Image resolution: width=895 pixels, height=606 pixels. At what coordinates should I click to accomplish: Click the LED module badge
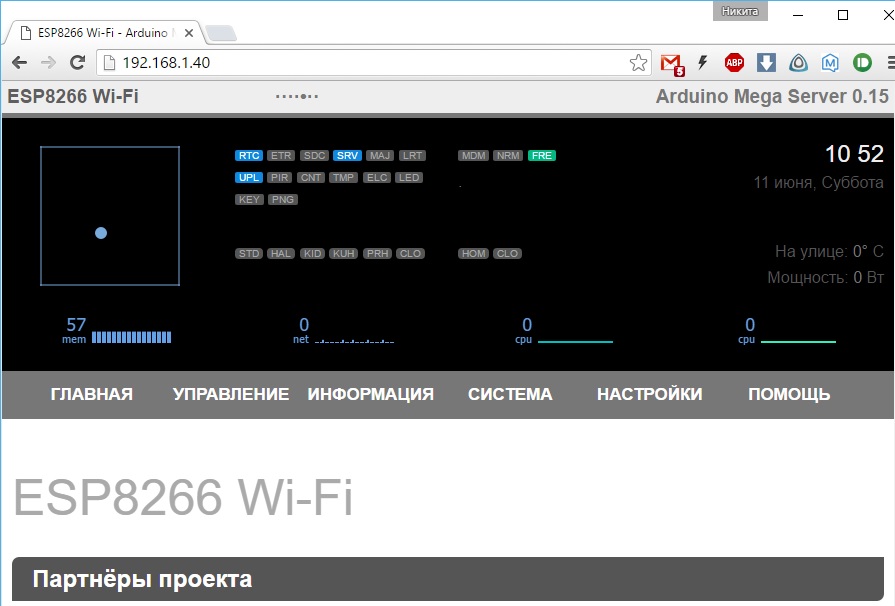409,177
